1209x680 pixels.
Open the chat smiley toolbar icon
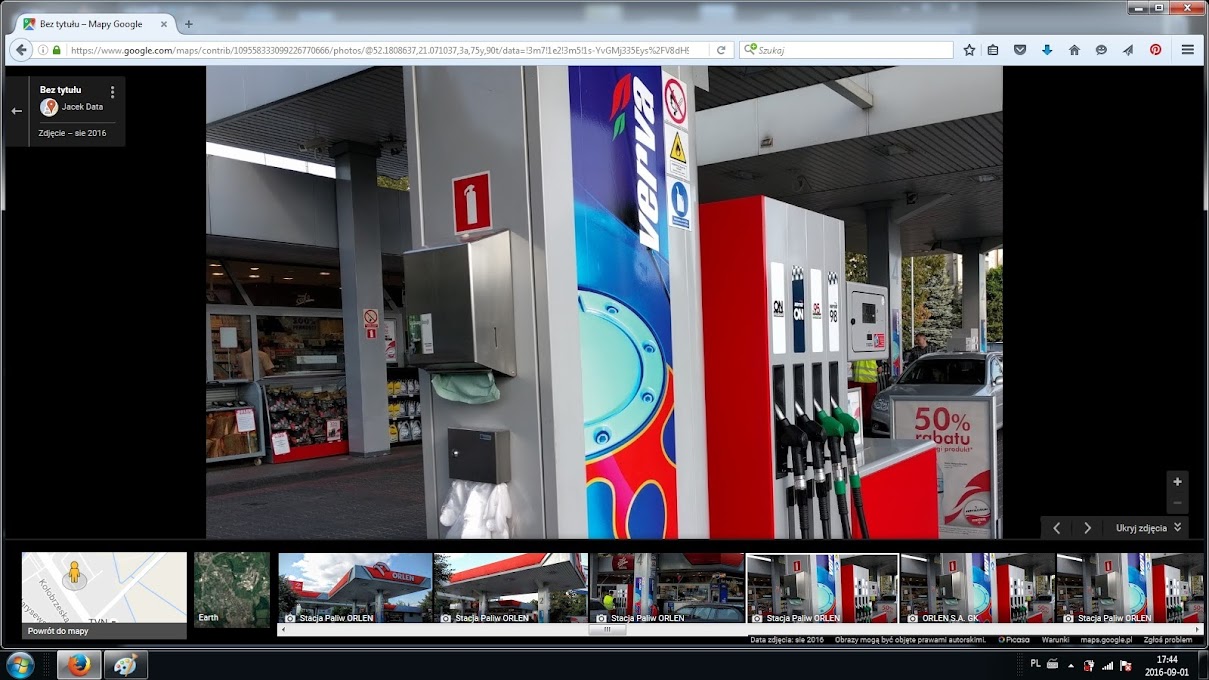1101,50
